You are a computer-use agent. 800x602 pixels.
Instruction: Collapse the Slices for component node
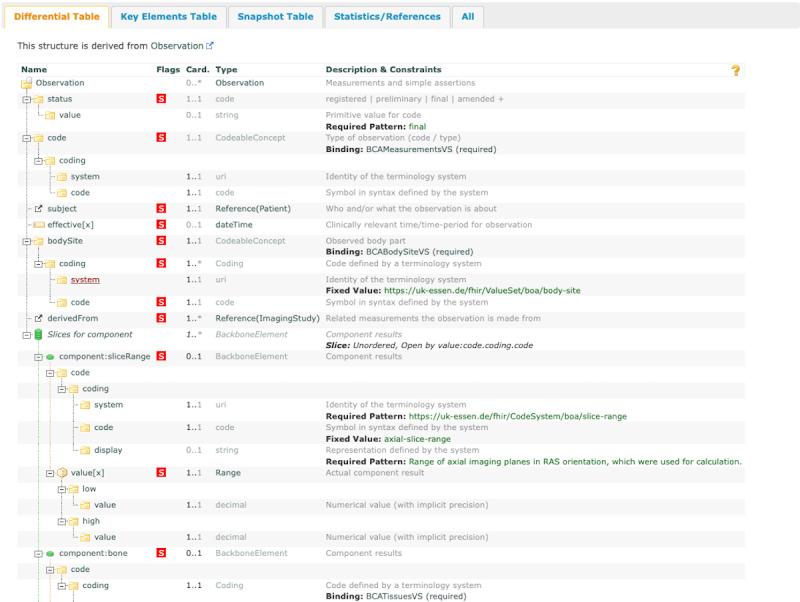point(27,333)
